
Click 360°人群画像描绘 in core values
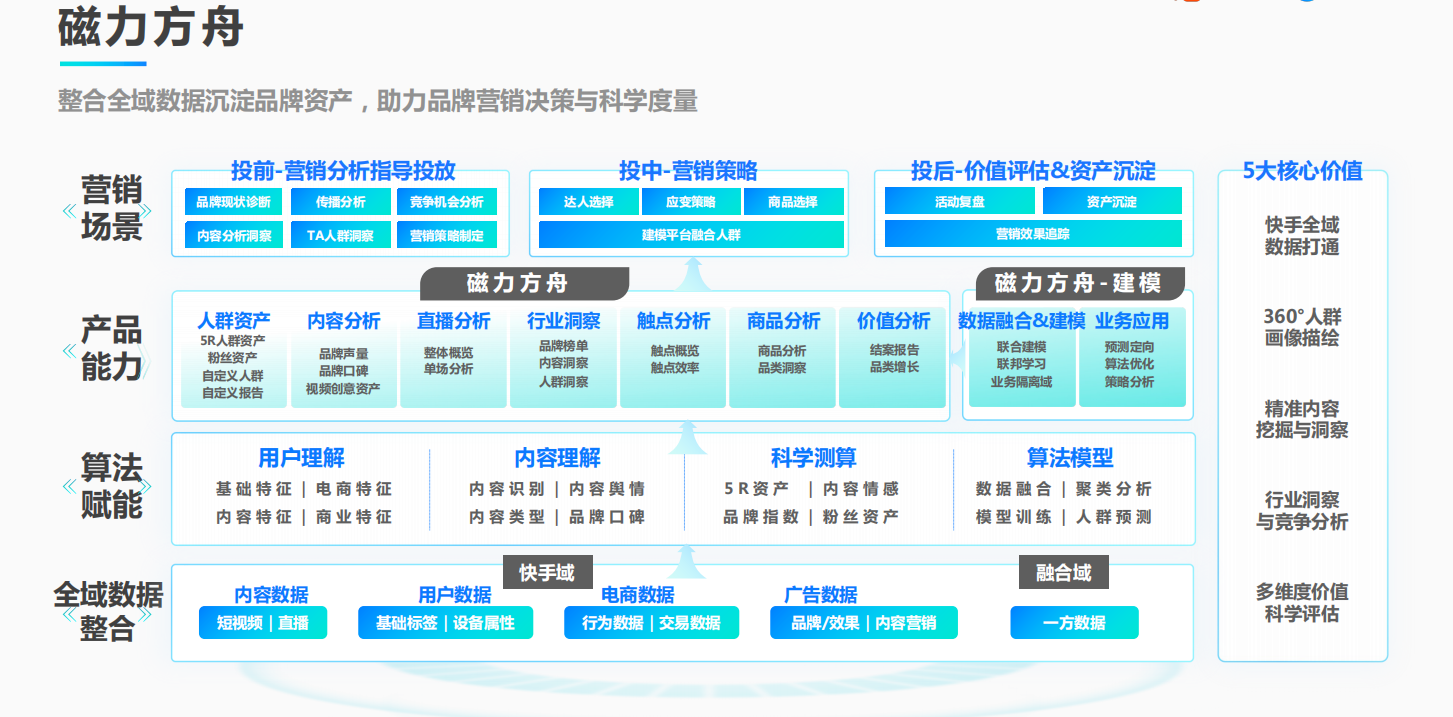1302,327
